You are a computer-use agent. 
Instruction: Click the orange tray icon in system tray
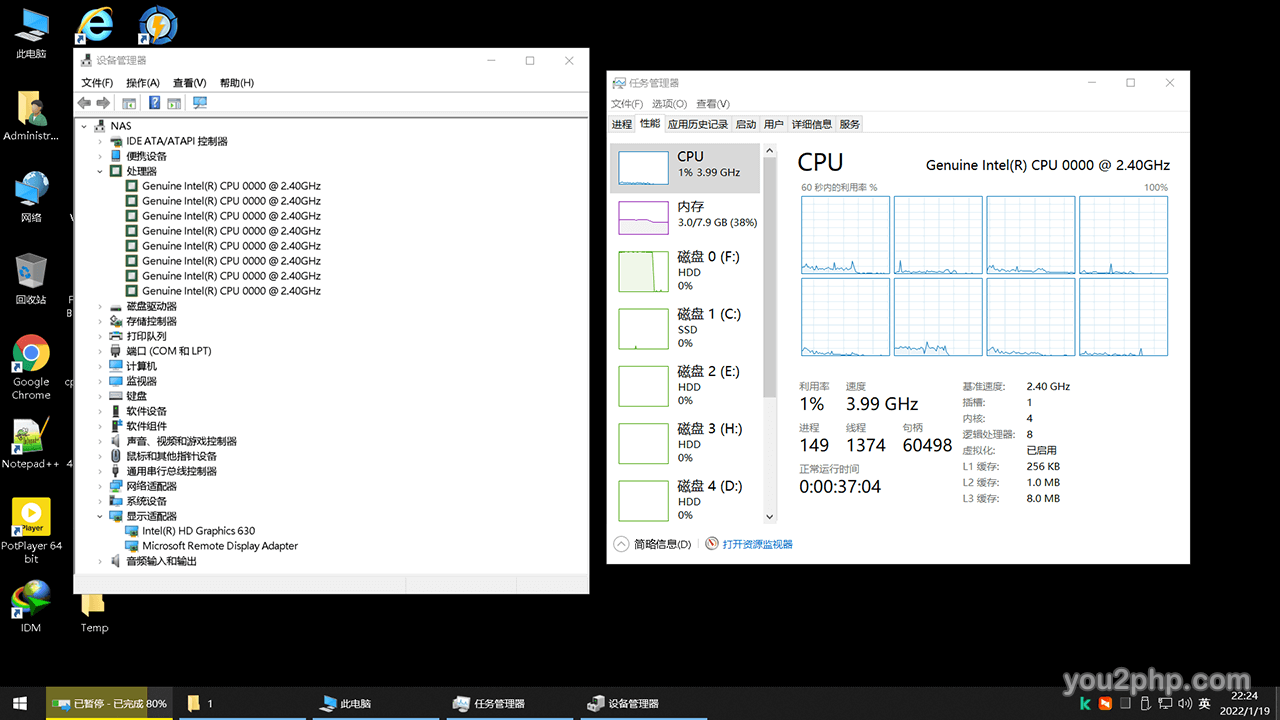pyautogui.click(x=1105, y=704)
